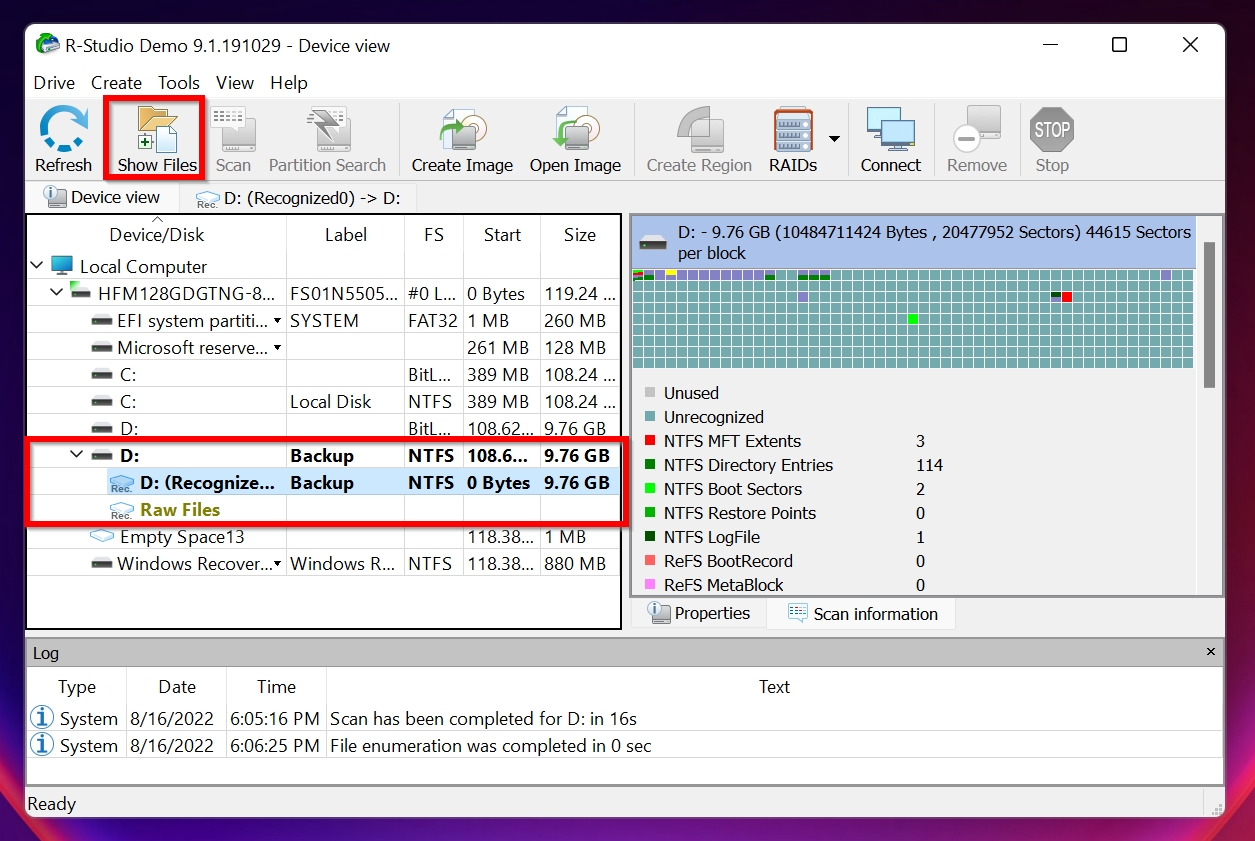Viewport: 1255px width, 841px height.
Task: Click the Scan toolbar icon
Action: [x=234, y=131]
